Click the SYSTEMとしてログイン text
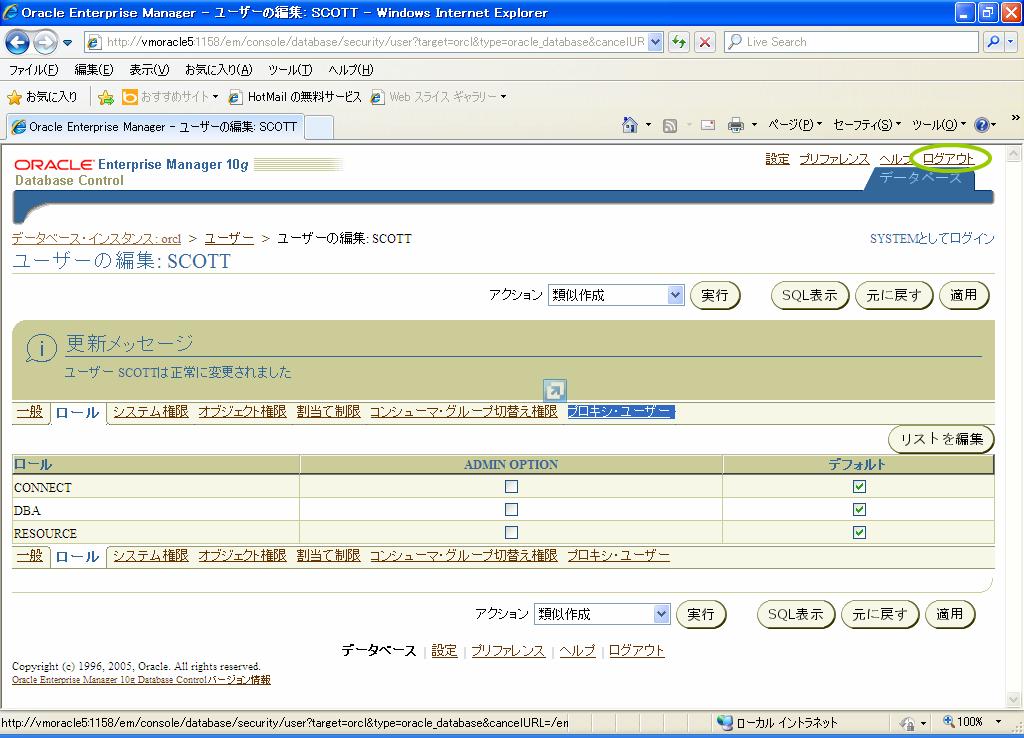 click(x=932, y=238)
